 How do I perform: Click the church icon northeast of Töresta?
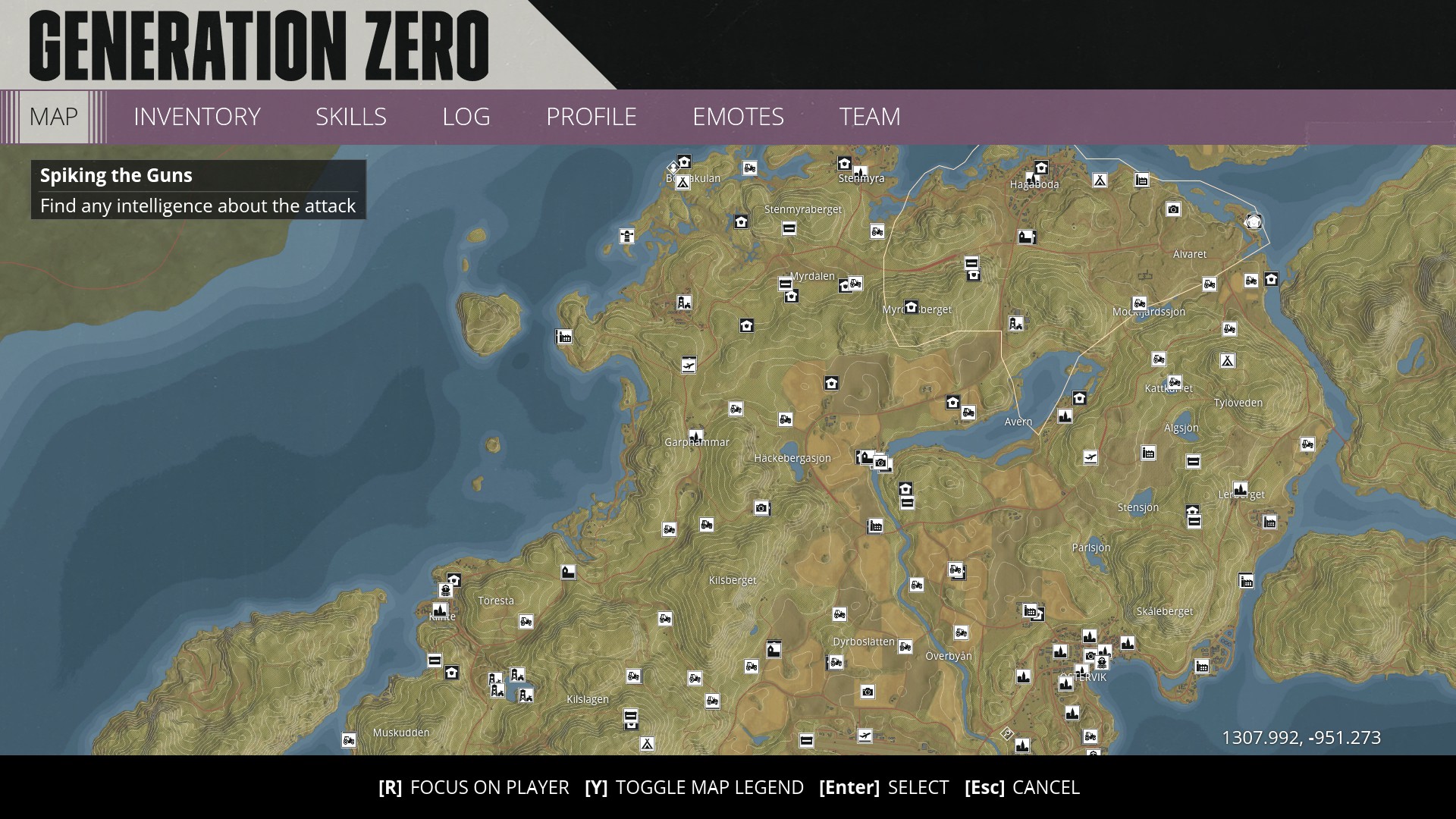[569, 573]
